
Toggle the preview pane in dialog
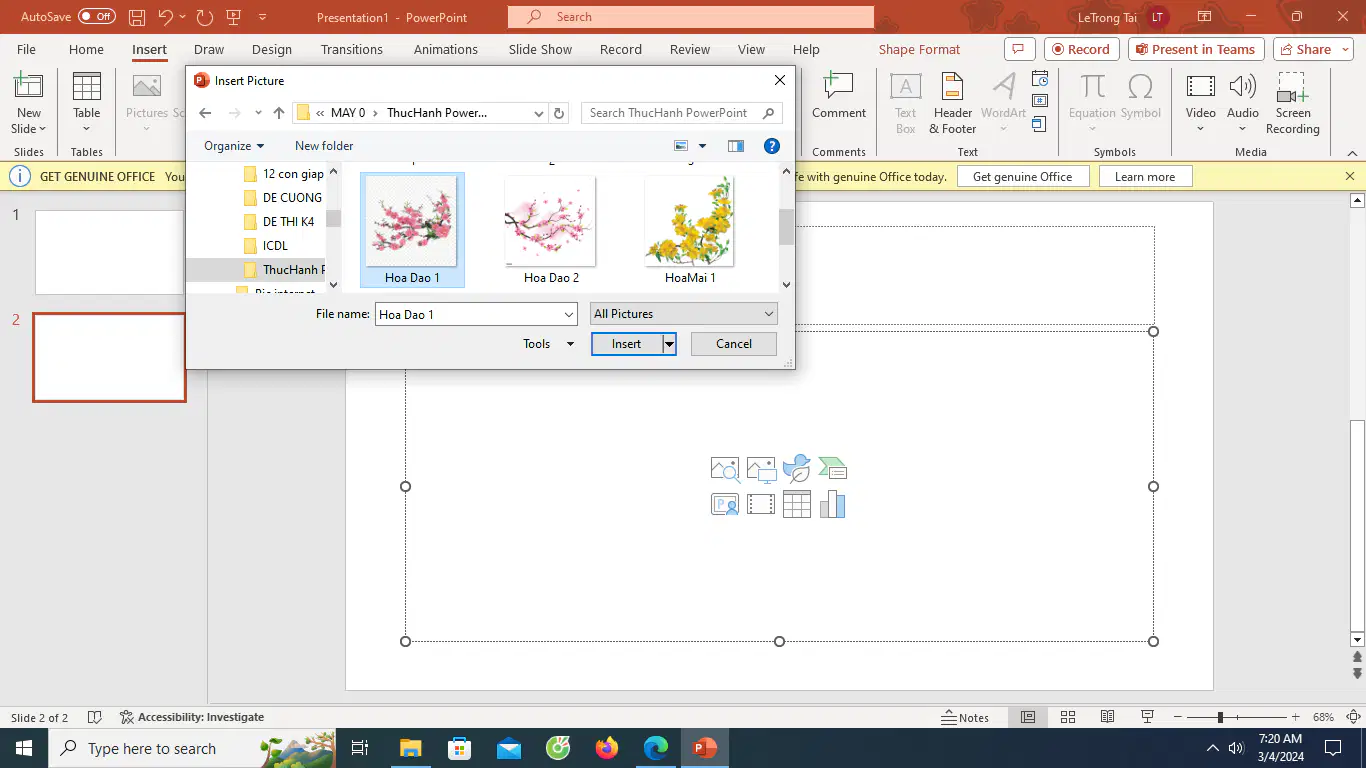click(736, 146)
